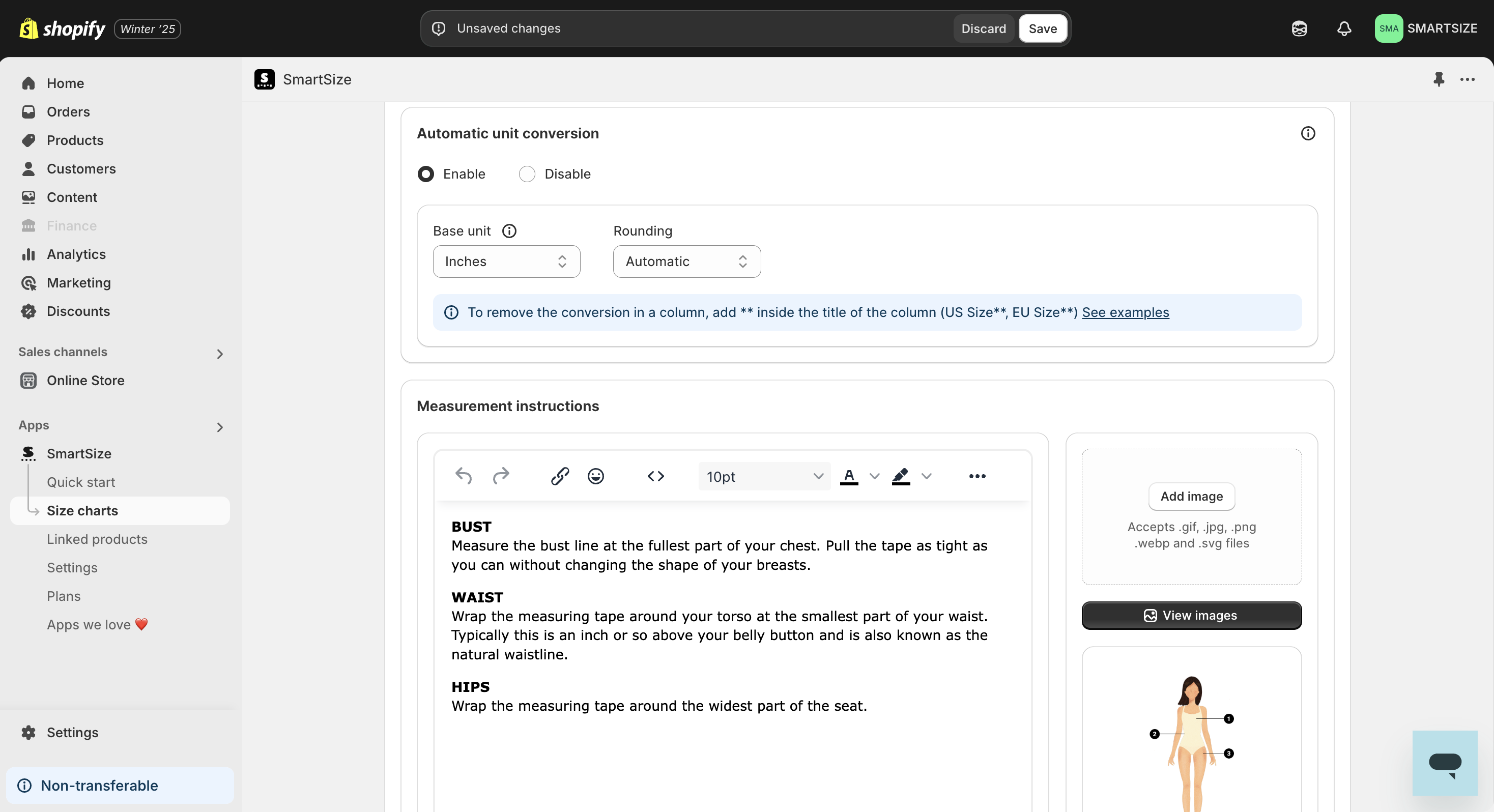Open the notifications bell
This screenshot has height=812, width=1494.
(1344, 28)
